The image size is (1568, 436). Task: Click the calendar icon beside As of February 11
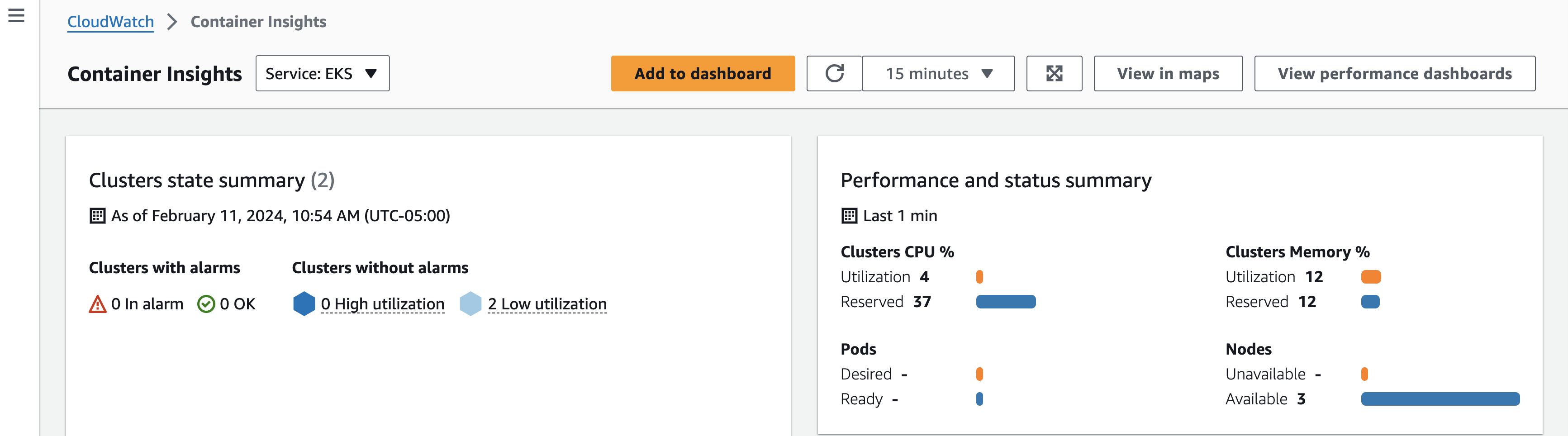click(x=97, y=216)
